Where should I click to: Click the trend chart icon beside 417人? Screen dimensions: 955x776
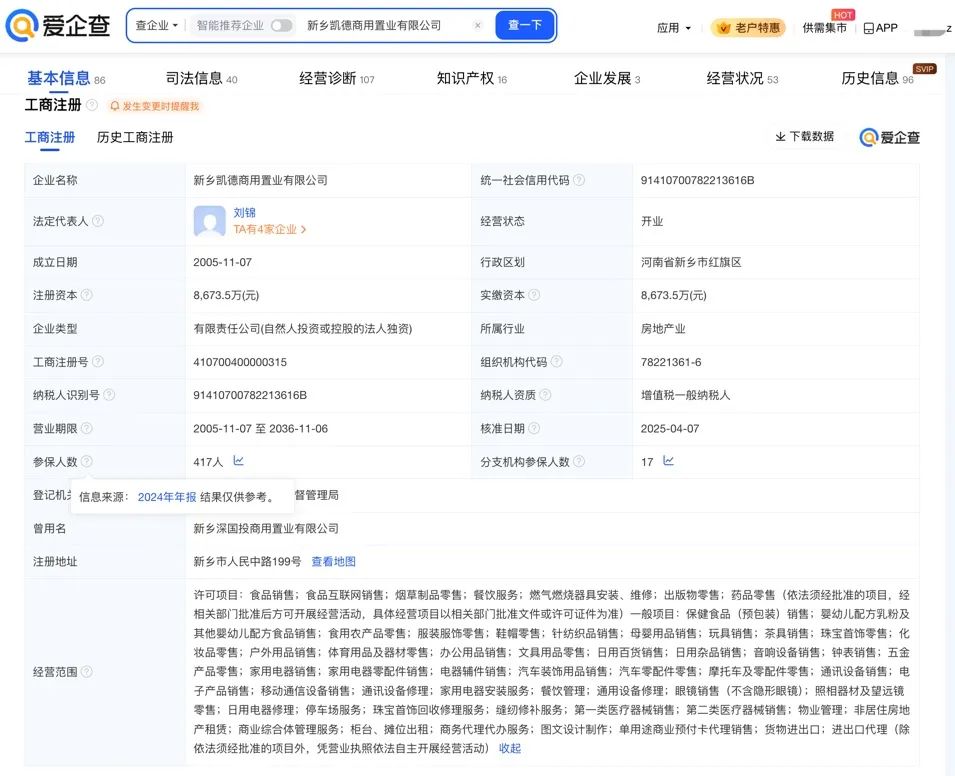tap(238, 461)
